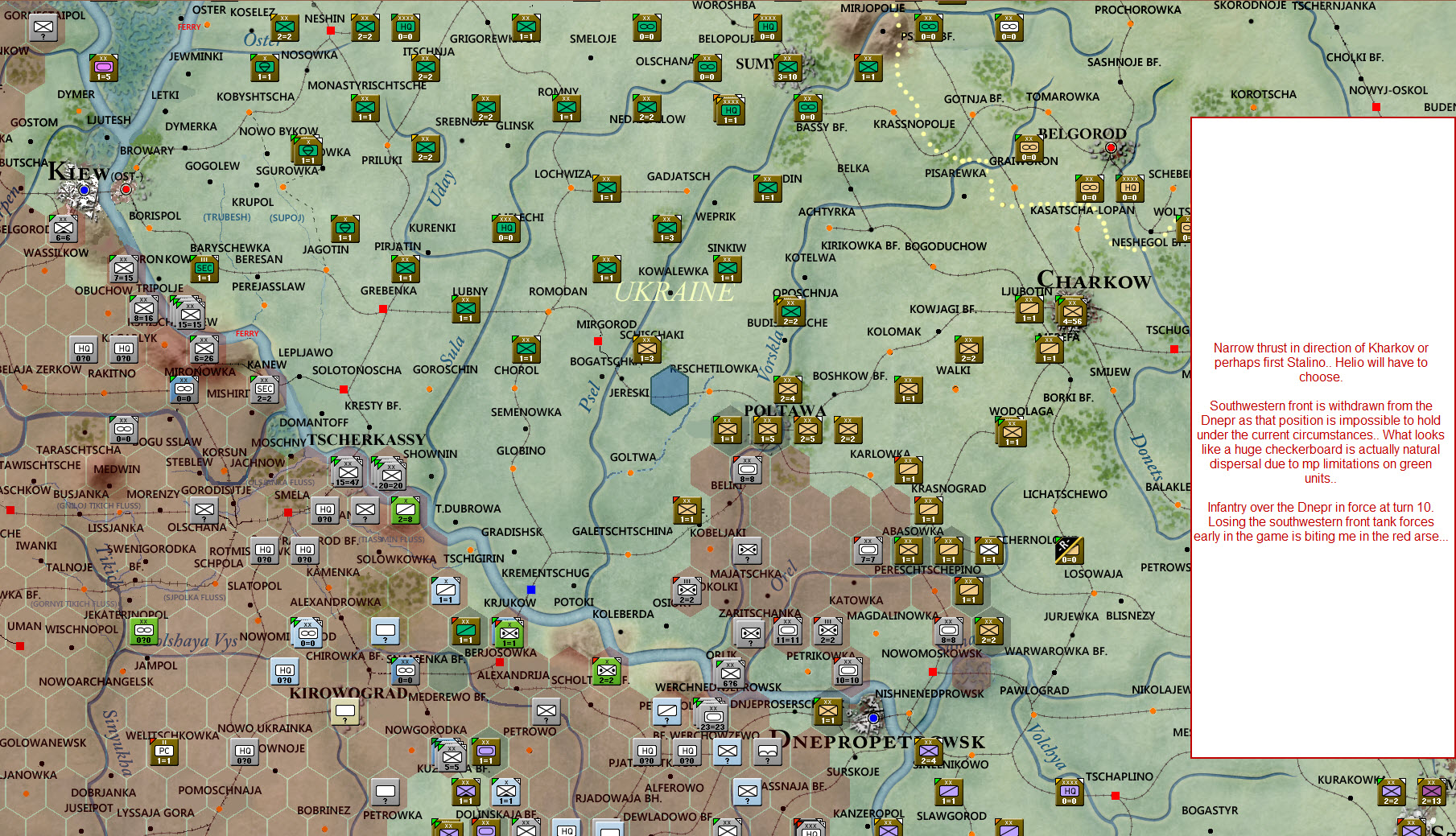1456x836 pixels.
Task: Select the 1=1 unit at Ljubotin
Action: click(x=1029, y=309)
